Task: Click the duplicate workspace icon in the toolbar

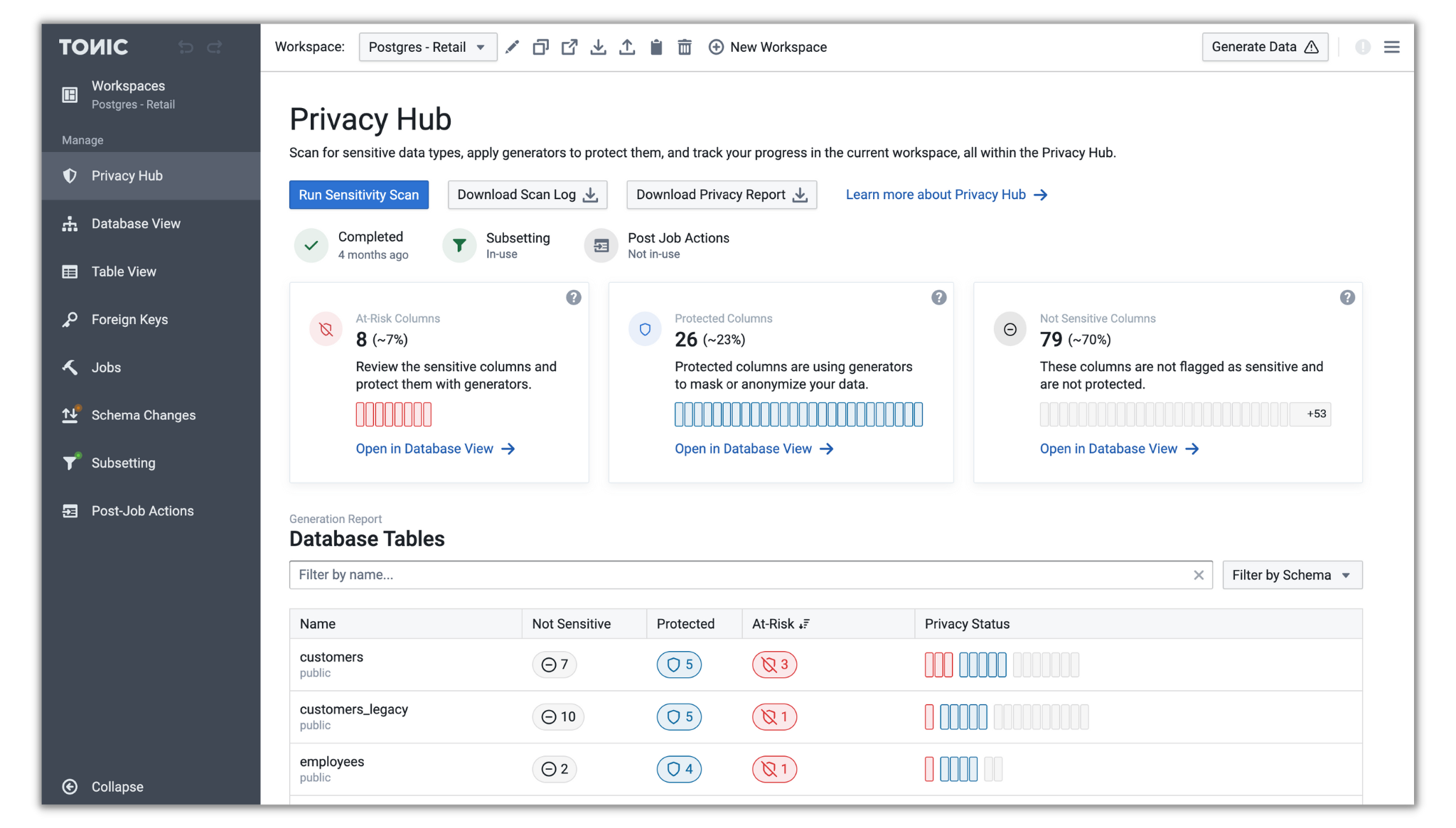Action: (x=540, y=46)
